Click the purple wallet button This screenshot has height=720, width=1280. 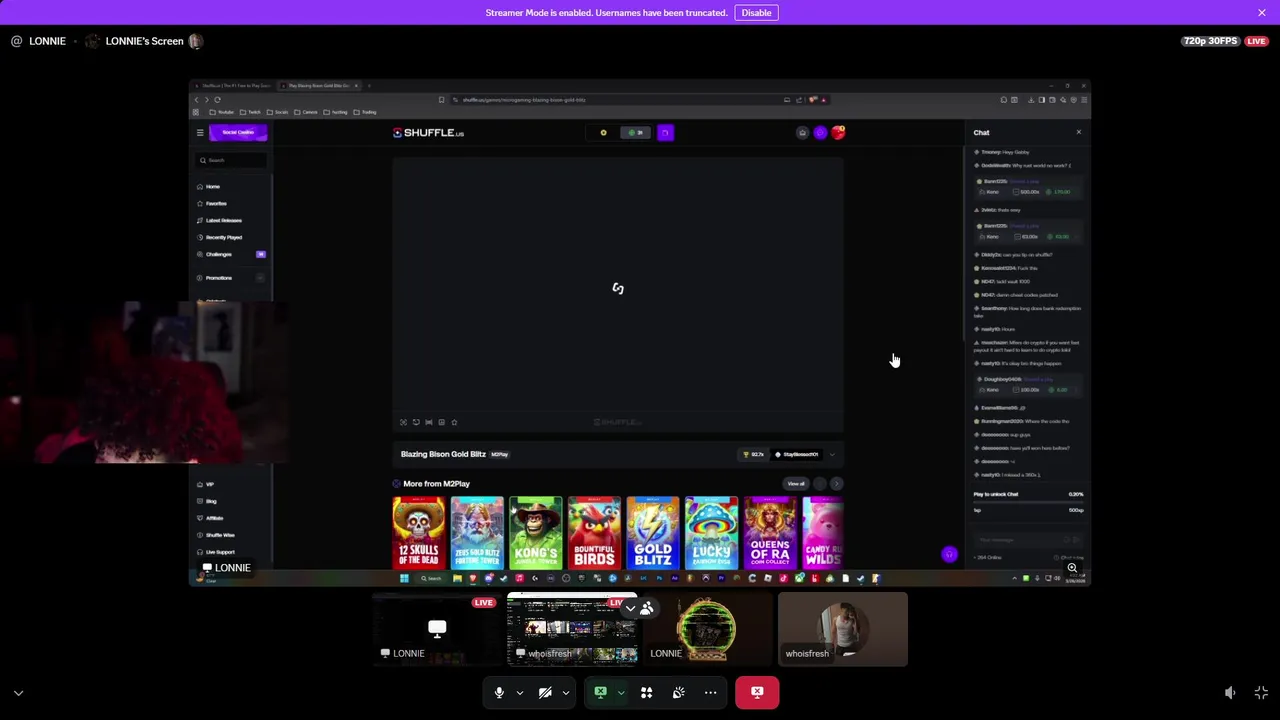click(665, 132)
